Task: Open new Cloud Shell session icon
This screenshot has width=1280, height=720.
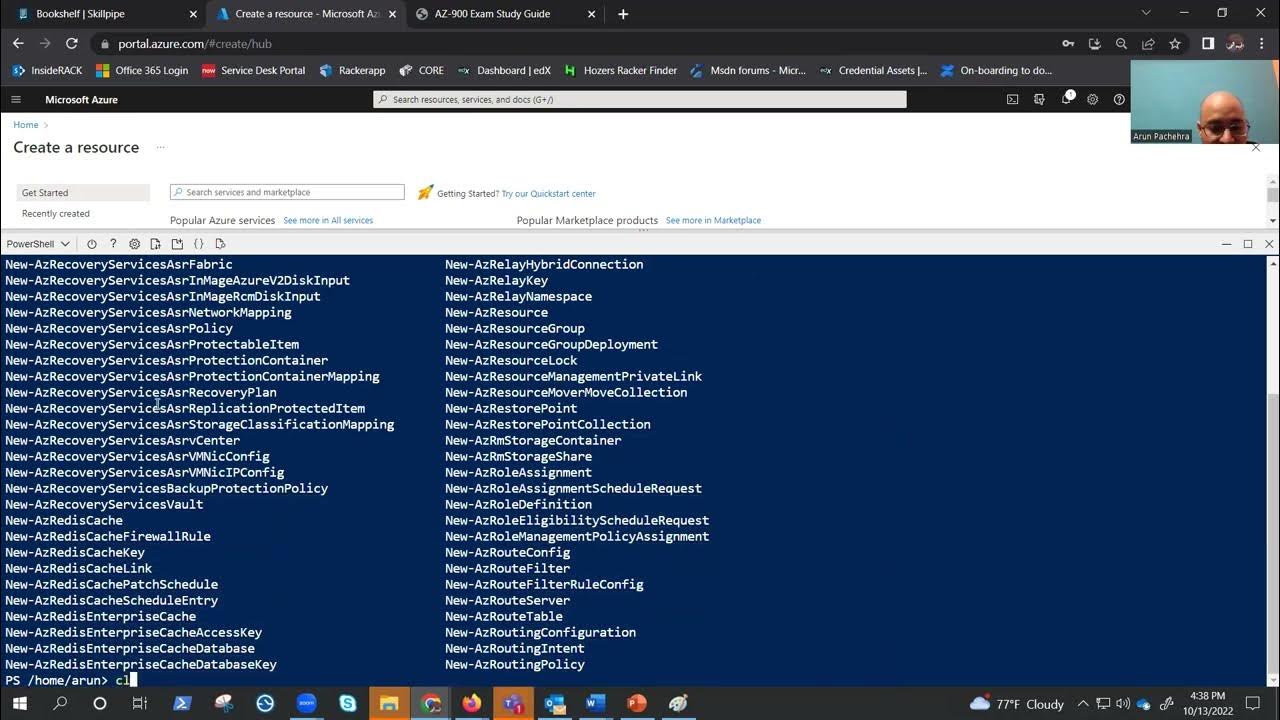Action: tap(177, 244)
